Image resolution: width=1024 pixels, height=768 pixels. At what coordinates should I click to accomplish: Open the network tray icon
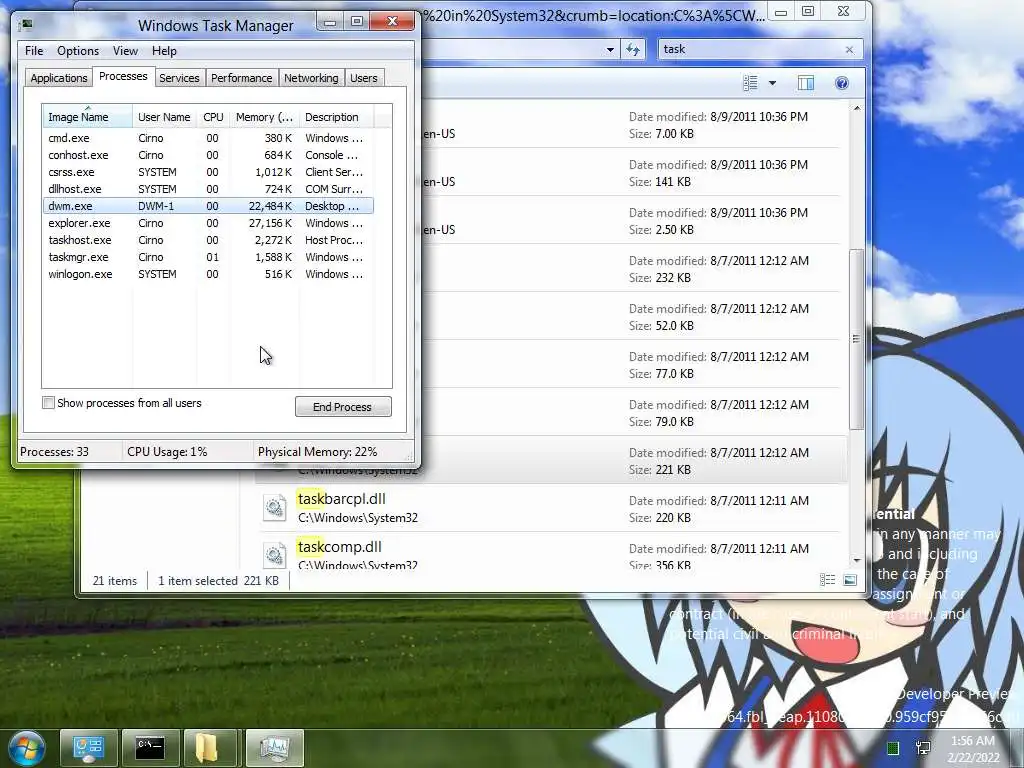pyautogui.click(x=923, y=748)
